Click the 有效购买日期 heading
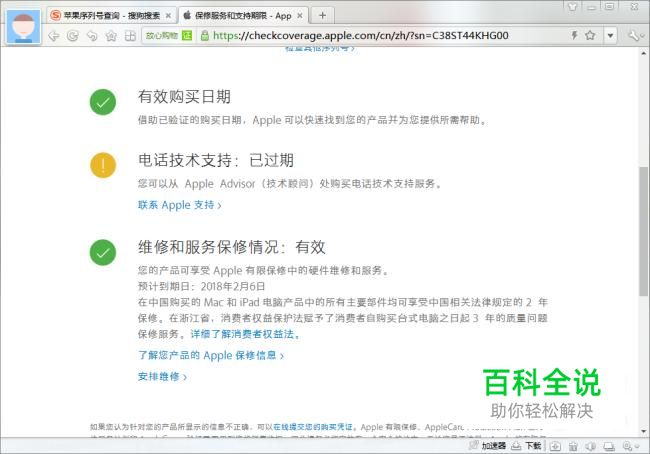The height and width of the screenshot is (454, 650). click(x=184, y=97)
